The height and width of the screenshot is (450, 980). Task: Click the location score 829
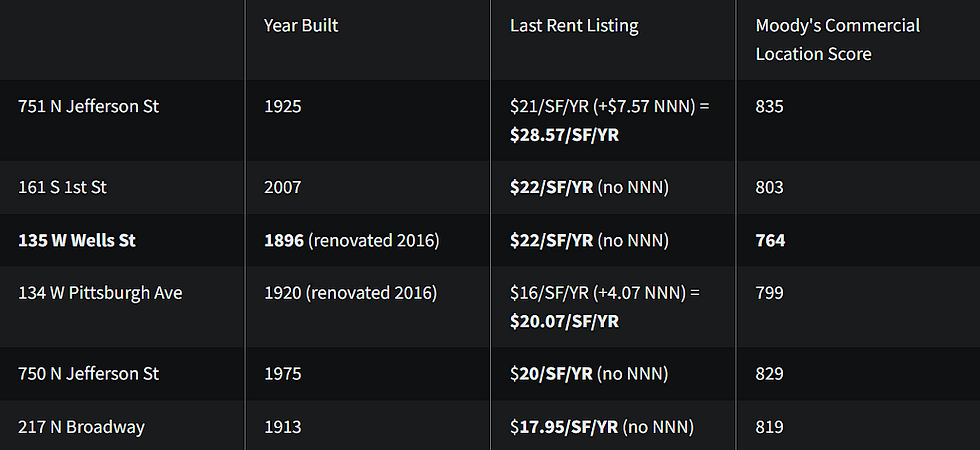[x=769, y=374]
